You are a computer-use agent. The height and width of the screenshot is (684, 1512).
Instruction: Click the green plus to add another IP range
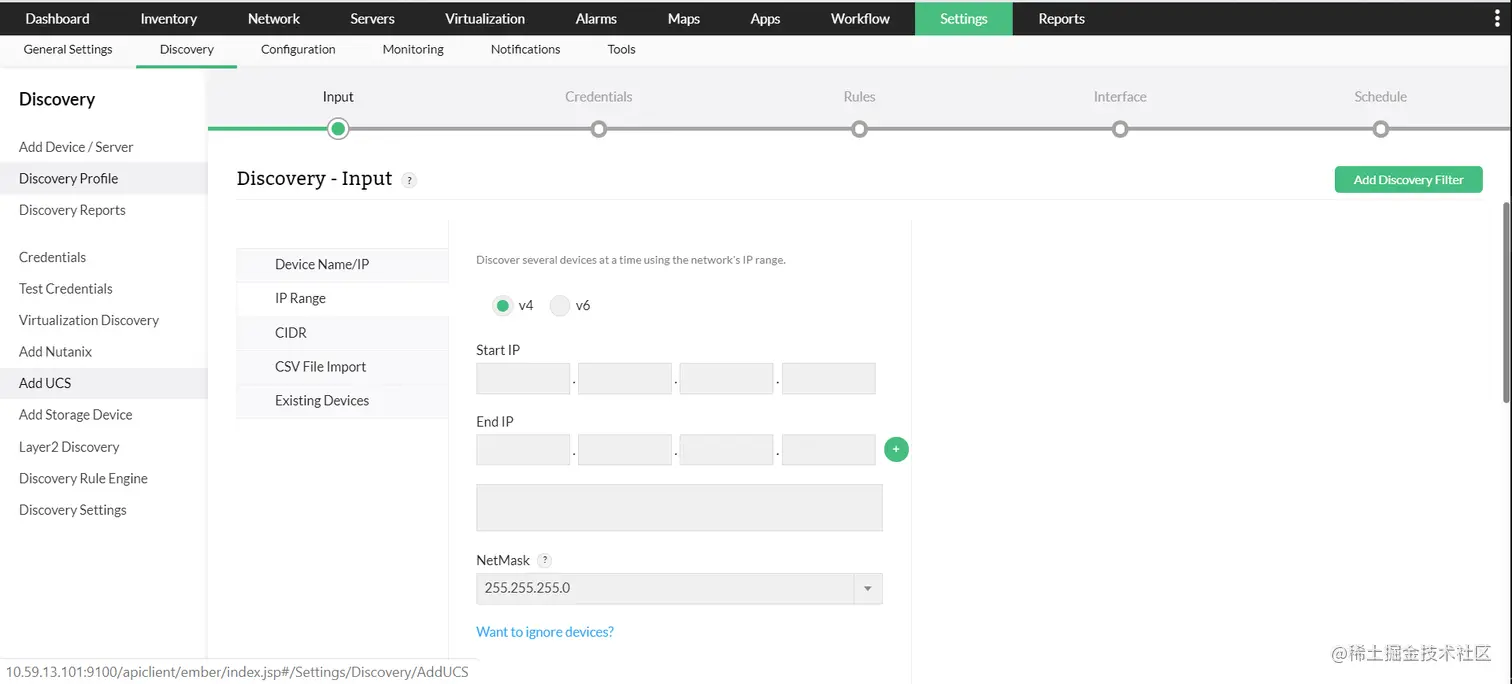click(895, 449)
